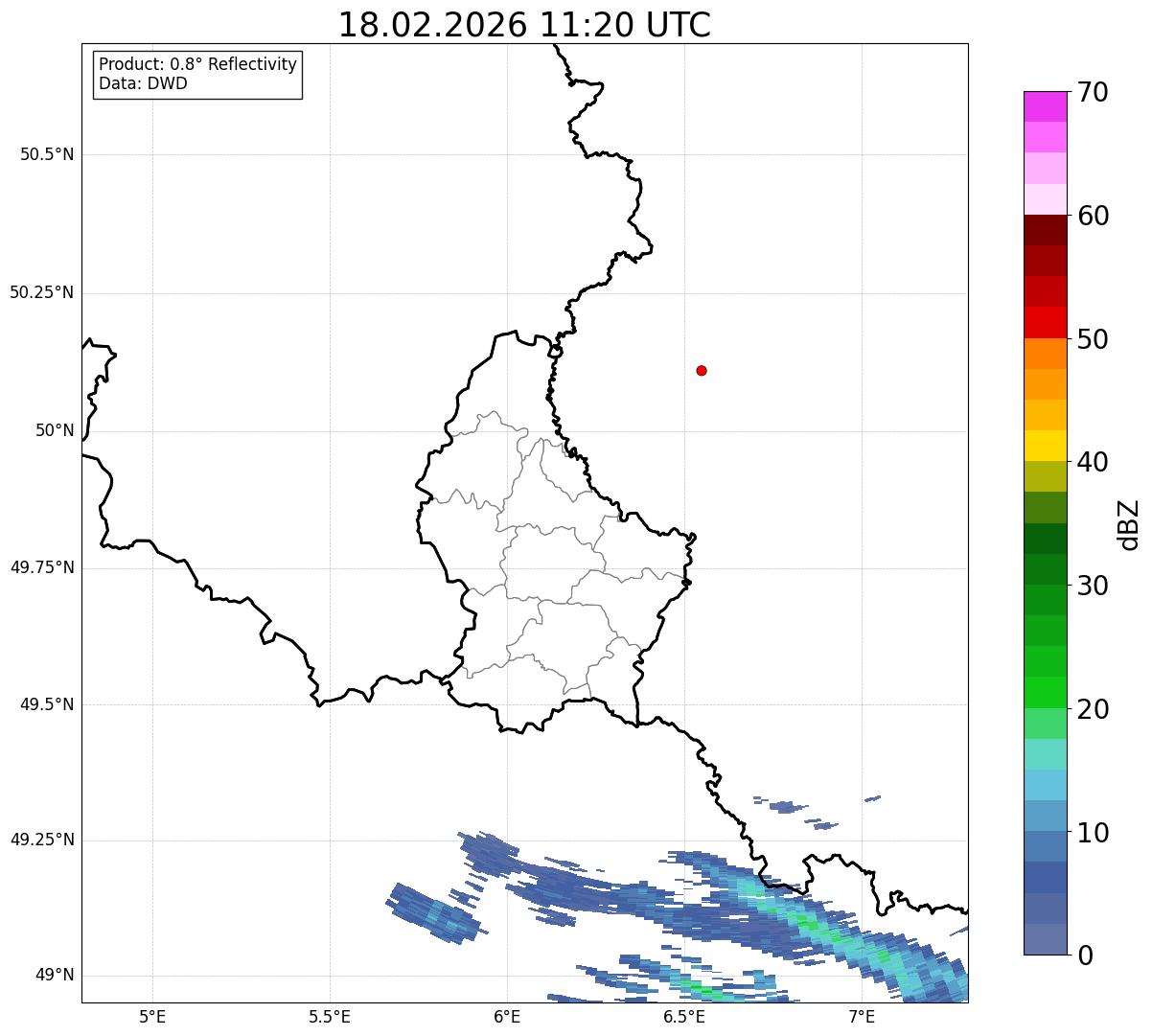Click the 49.5°N latitude label

47,704
